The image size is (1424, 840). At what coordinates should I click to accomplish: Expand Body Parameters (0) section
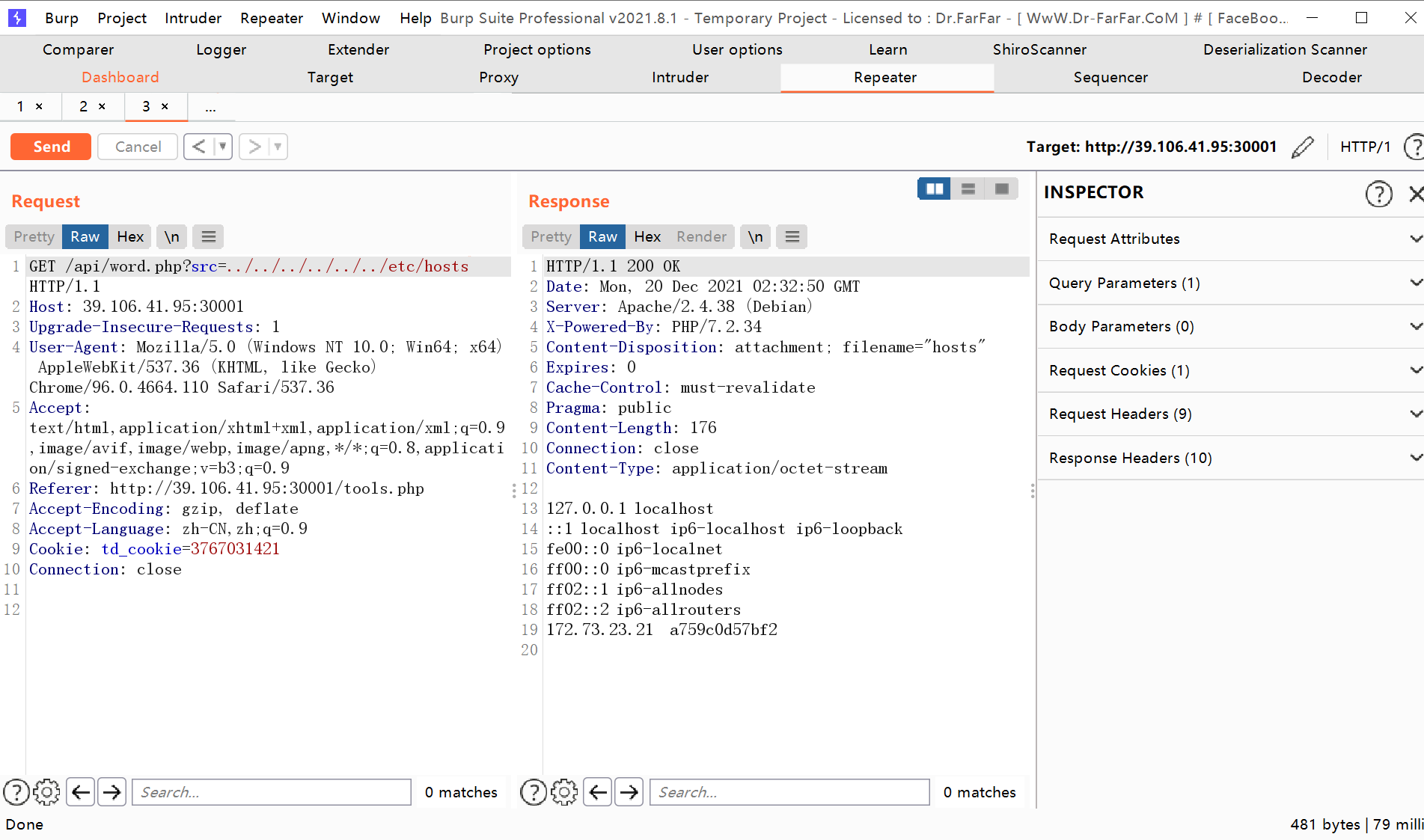click(x=1231, y=326)
